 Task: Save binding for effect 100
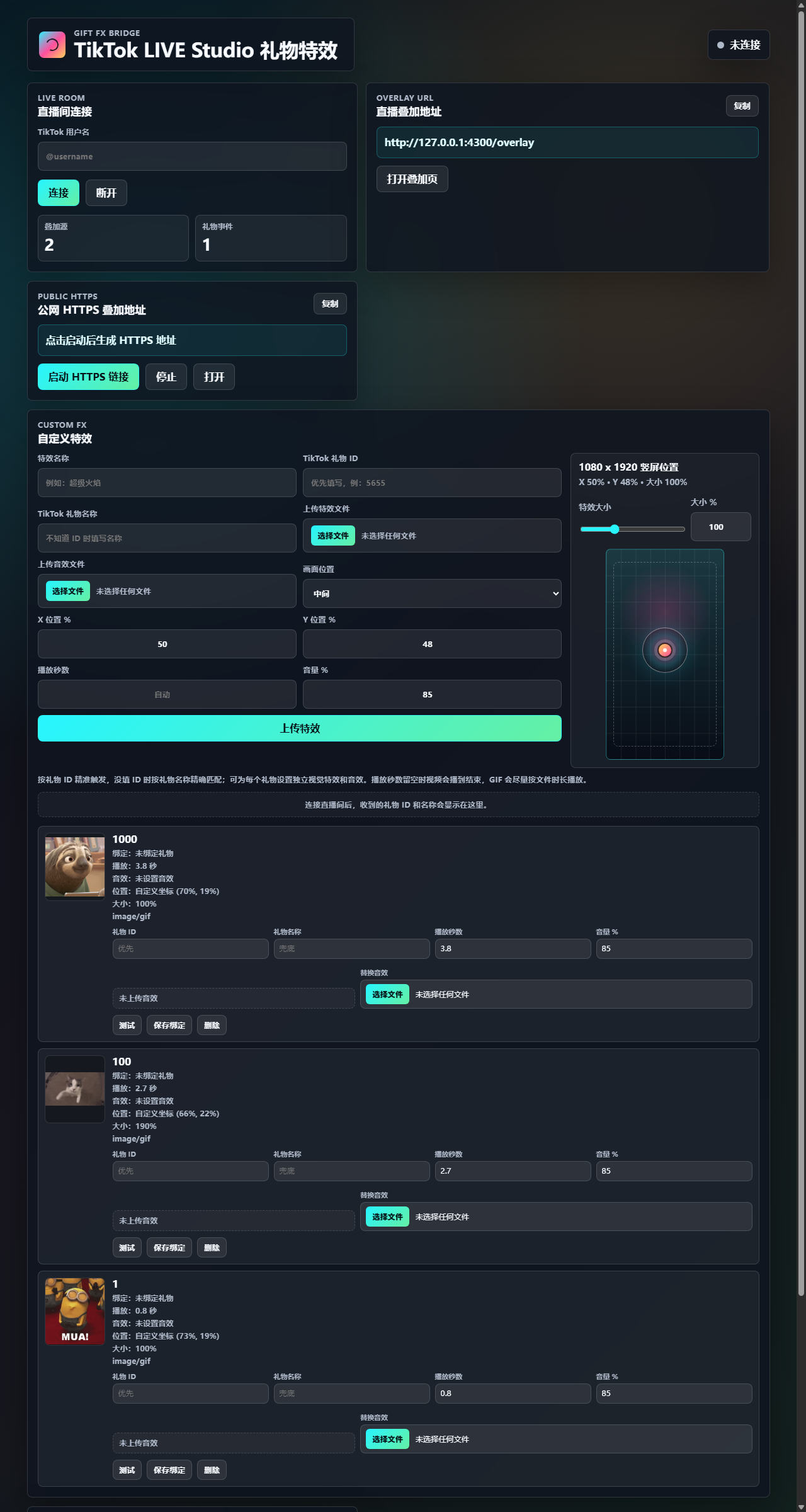(x=169, y=1248)
